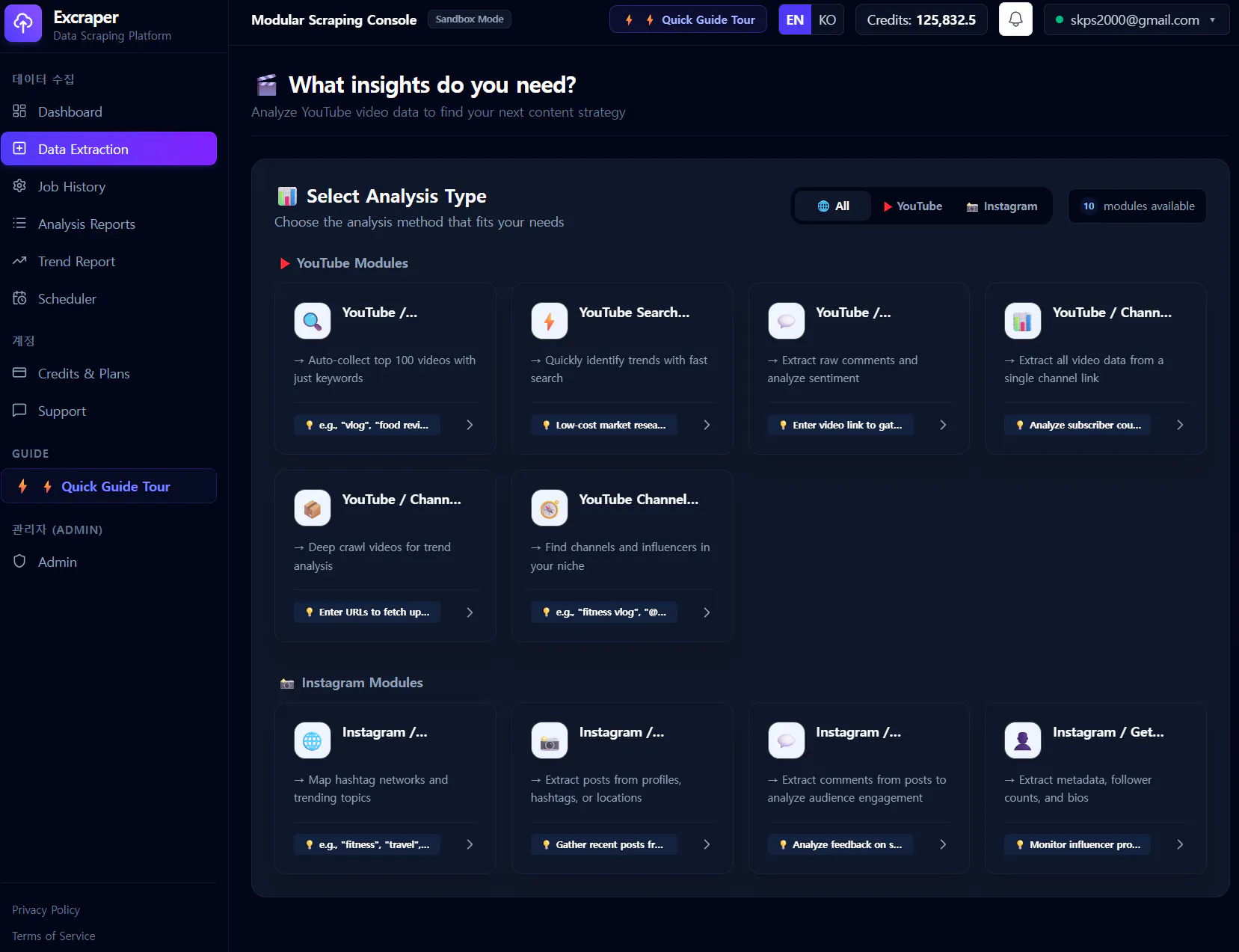Open the Terms of Service link

tap(54, 936)
